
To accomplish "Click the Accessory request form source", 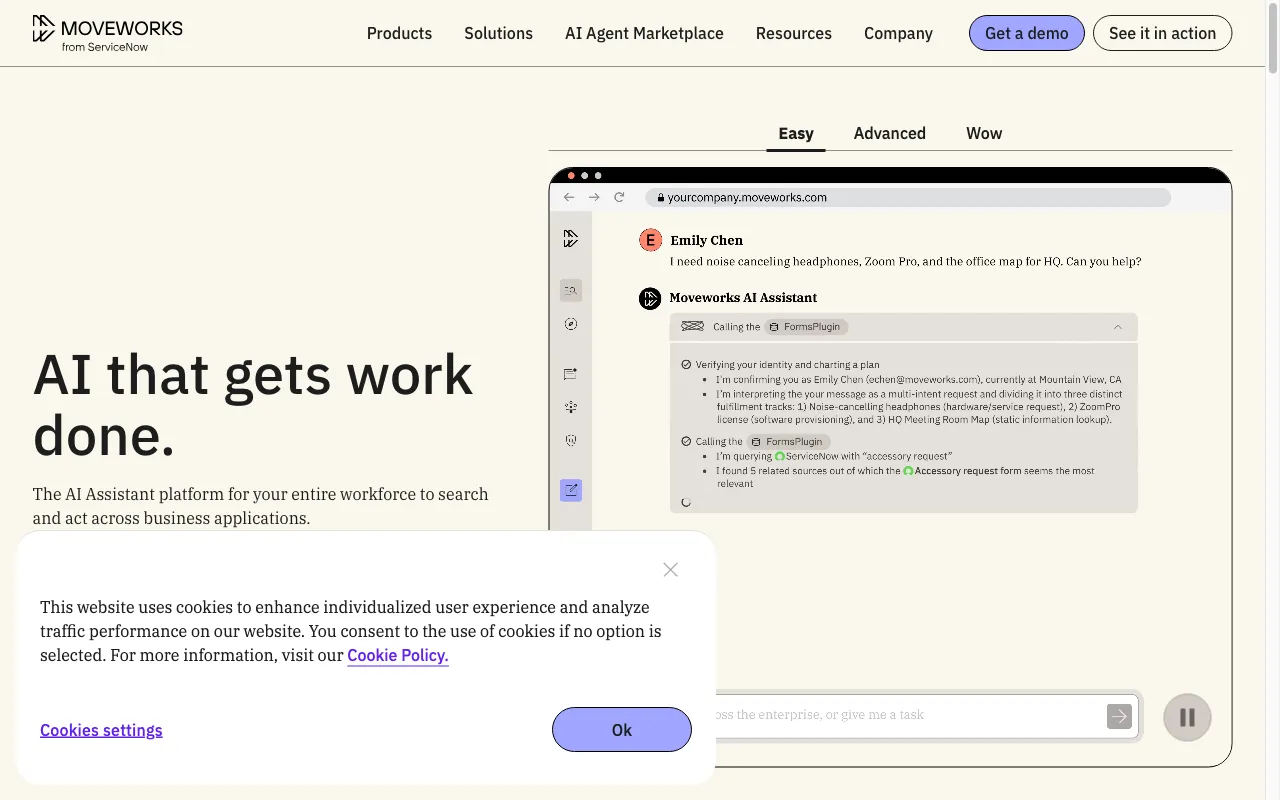I will 962,470.
